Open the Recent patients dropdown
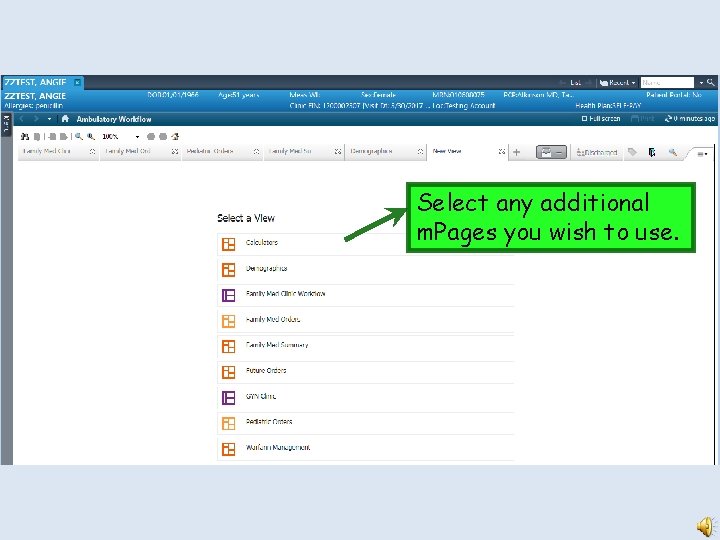Image resolution: width=720 pixels, height=540 pixels. (x=618, y=83)
